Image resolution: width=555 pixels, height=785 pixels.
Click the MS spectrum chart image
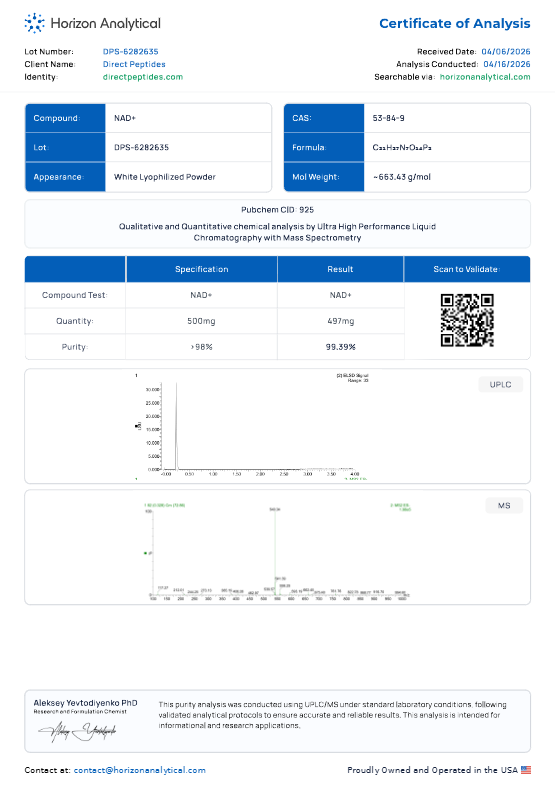point(277,551)
